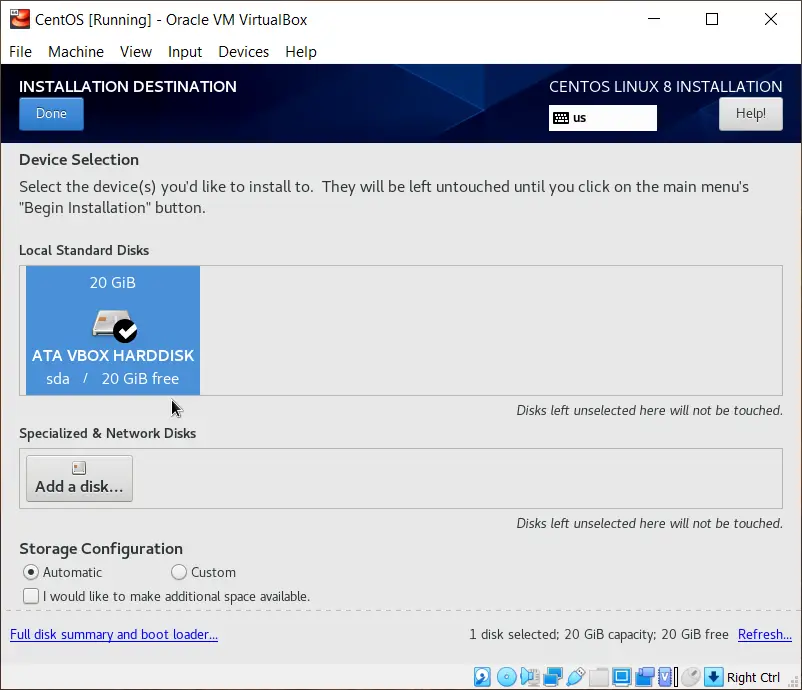Click the USB devices status icon

click(x=575, y=677)
